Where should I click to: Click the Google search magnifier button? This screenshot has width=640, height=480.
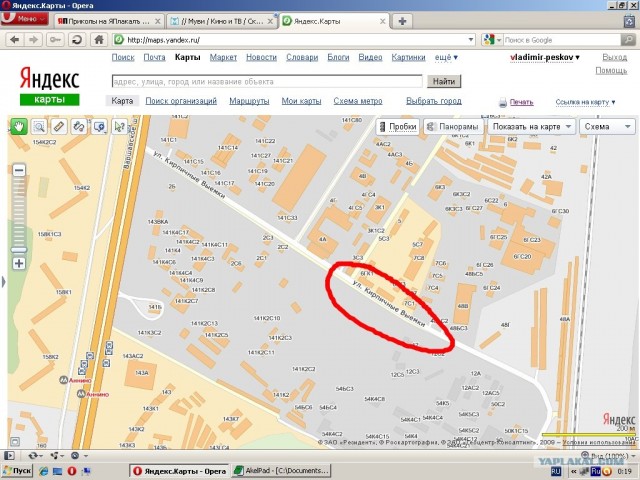coord(628,40)
